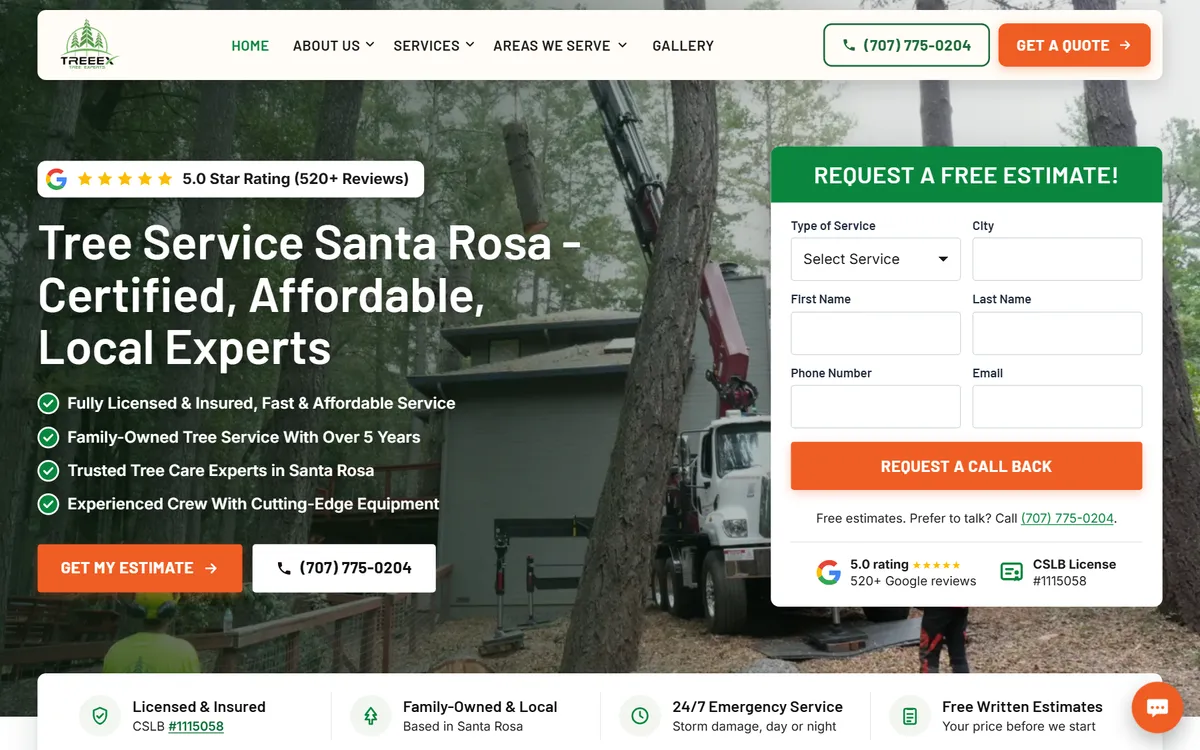Open the live chat bubble icon

pos(1157,708)
